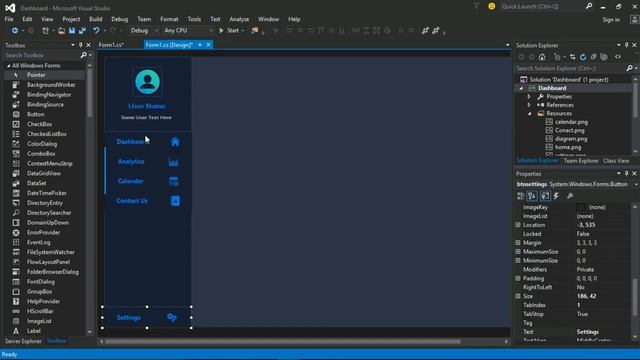Open the File menu

pos(9,19)
